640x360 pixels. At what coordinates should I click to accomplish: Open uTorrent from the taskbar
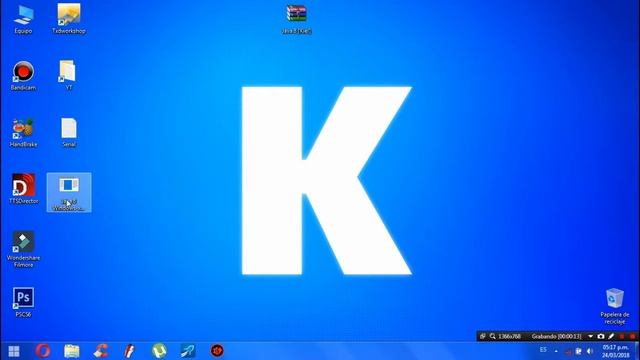(159, 351)
